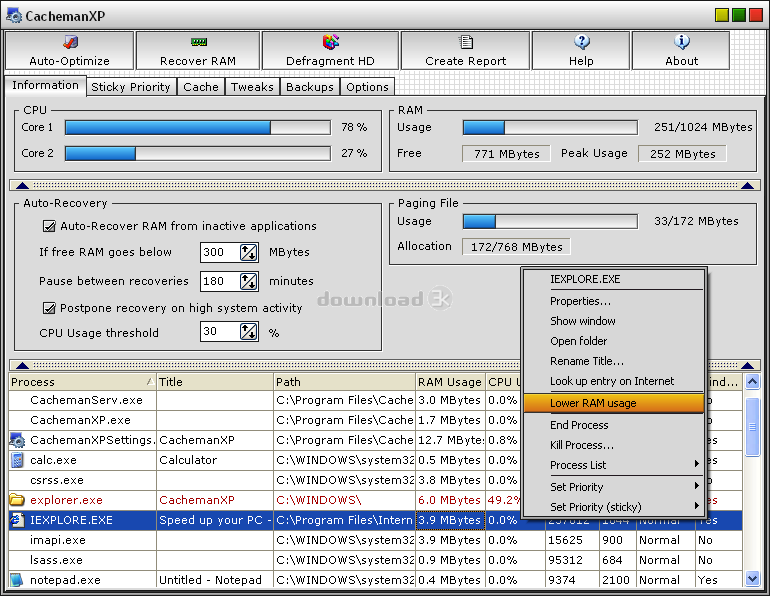
Task: Open Help from the toolbar
Action: (x=581, y=51)
